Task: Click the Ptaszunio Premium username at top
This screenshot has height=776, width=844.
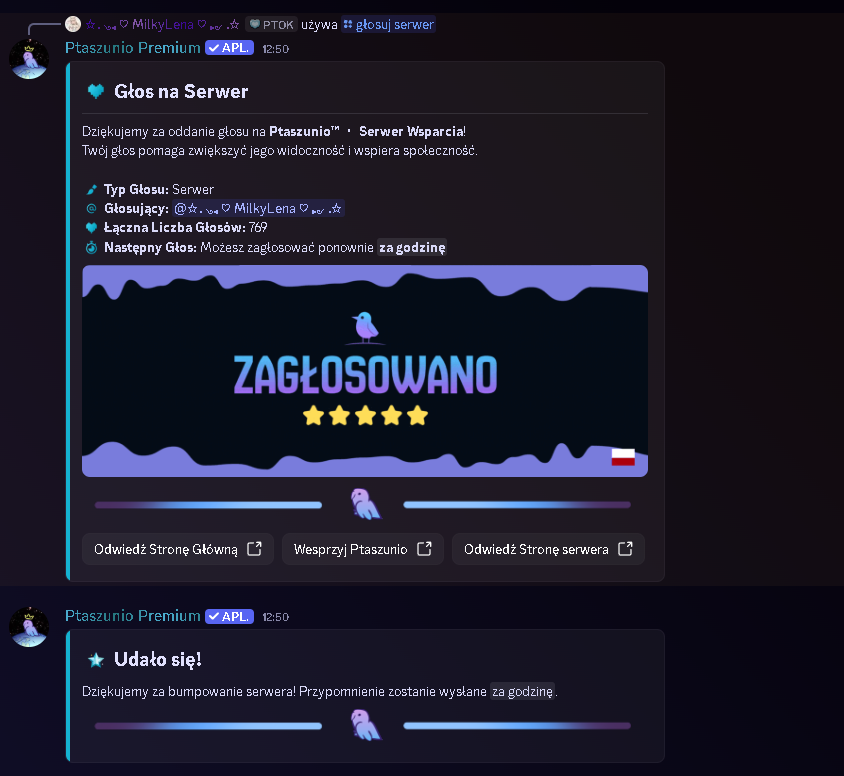Action: coord(132,48)
